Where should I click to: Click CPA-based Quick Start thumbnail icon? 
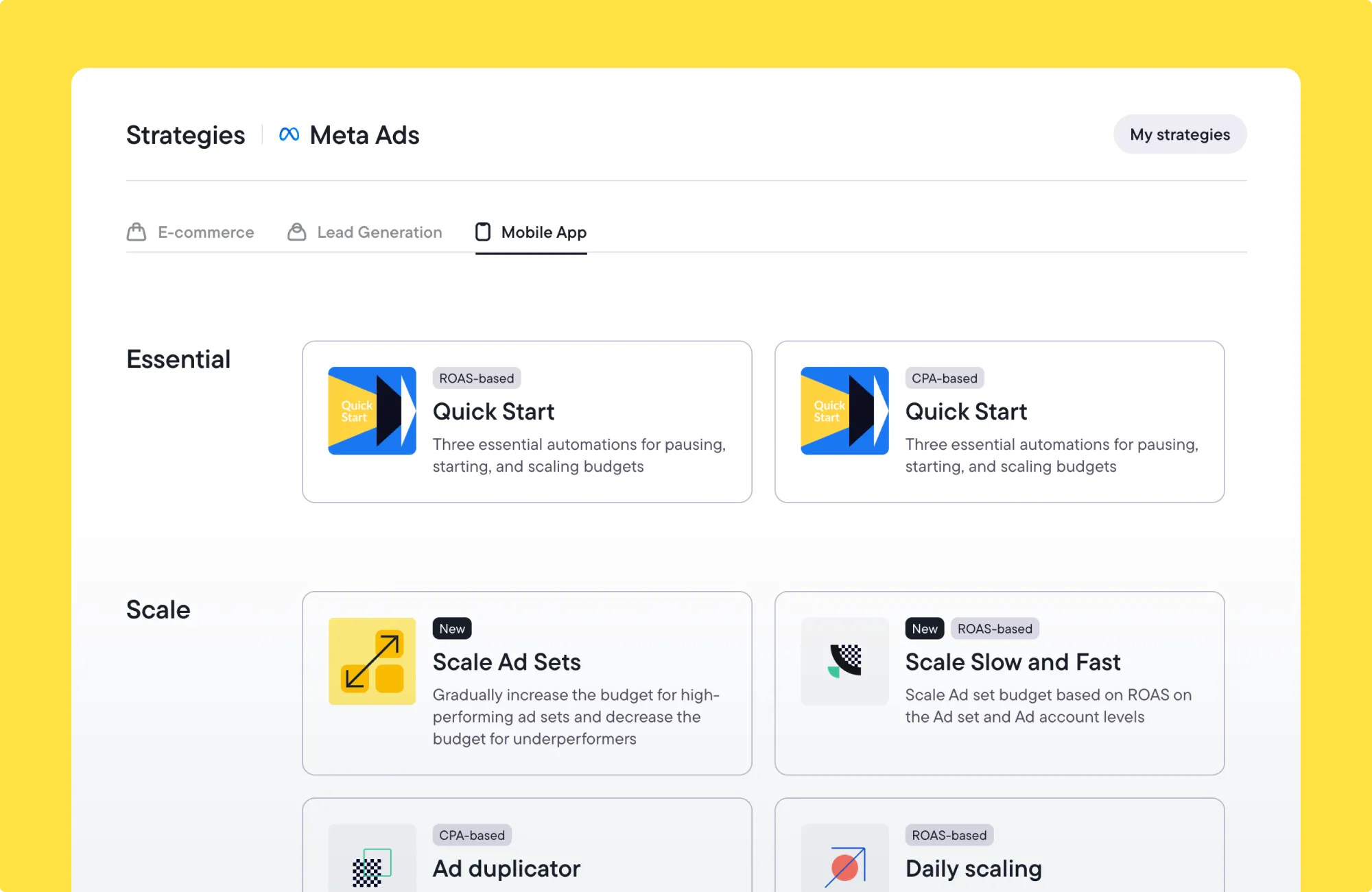tap(844, 411)
